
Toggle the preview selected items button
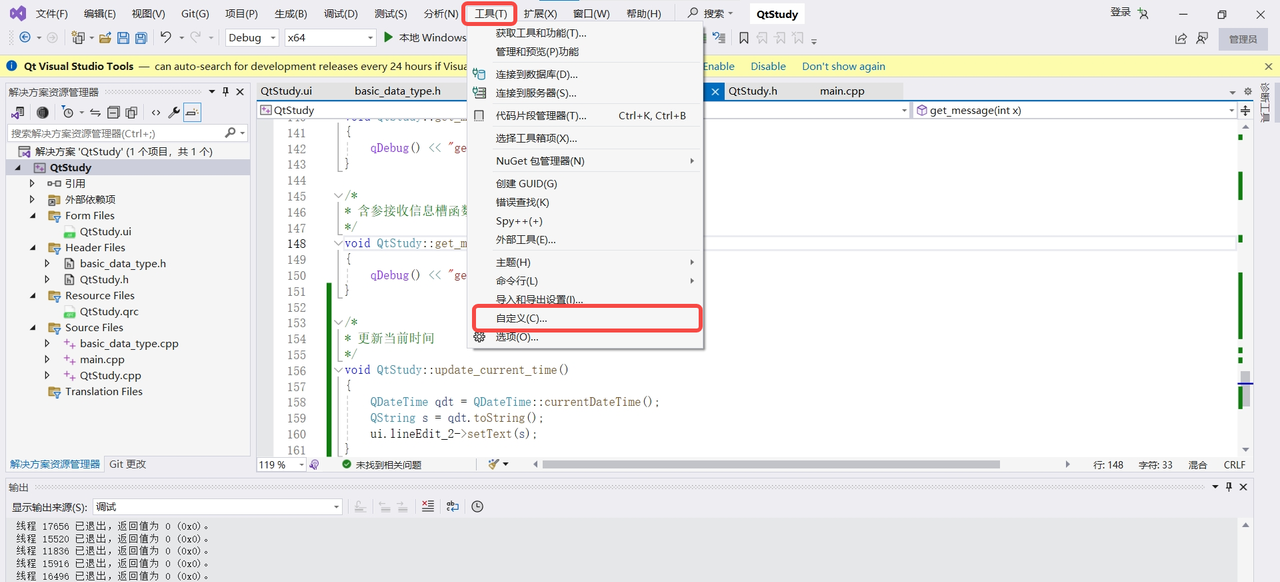(x=192, y=112)
